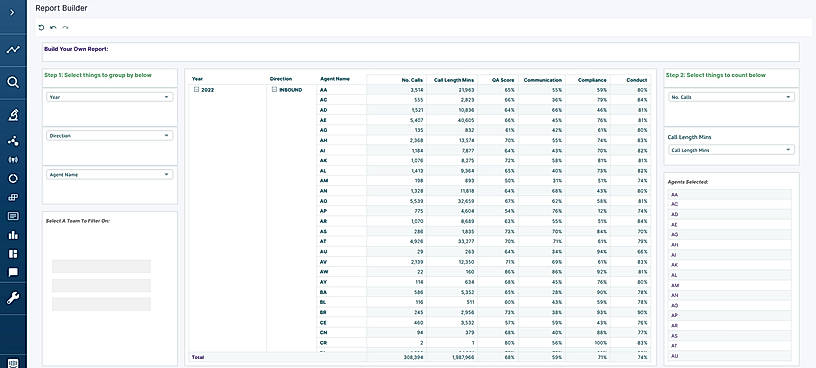Click the 5,539 calls cell
The height and width of the screenshot is (368, 816).
click(x=416, y=201)
